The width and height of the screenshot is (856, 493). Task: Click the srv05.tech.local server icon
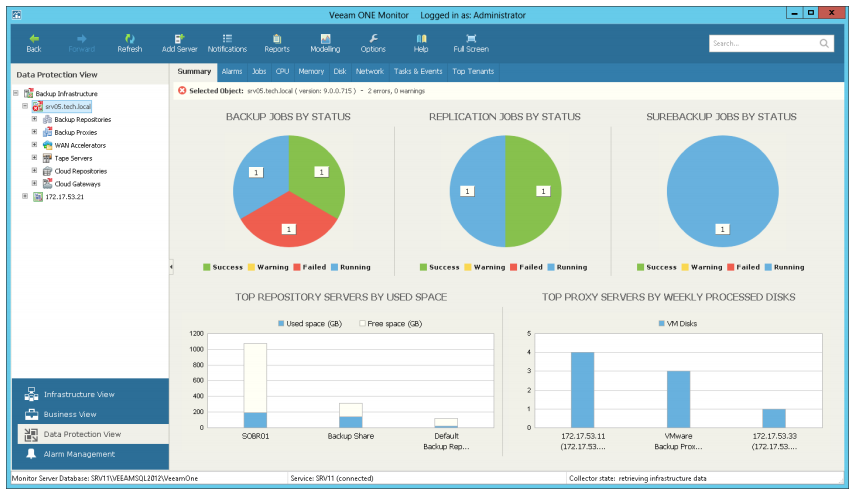(x=37, y=106)
